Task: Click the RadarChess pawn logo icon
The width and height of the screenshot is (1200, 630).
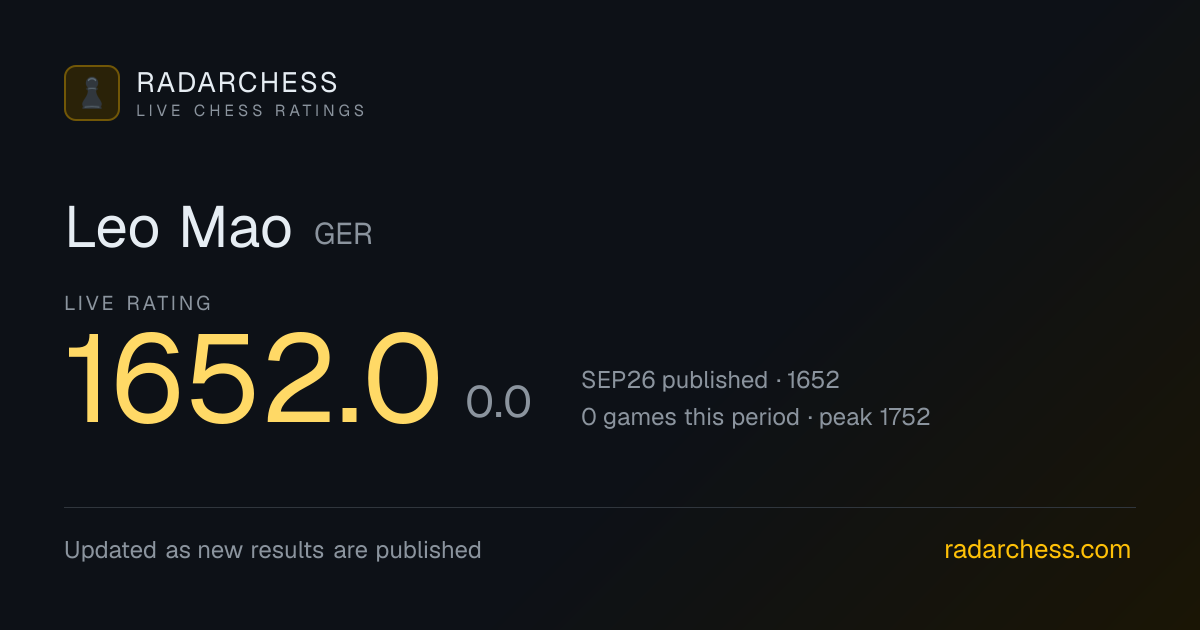Action: click(x=92, y=93)
